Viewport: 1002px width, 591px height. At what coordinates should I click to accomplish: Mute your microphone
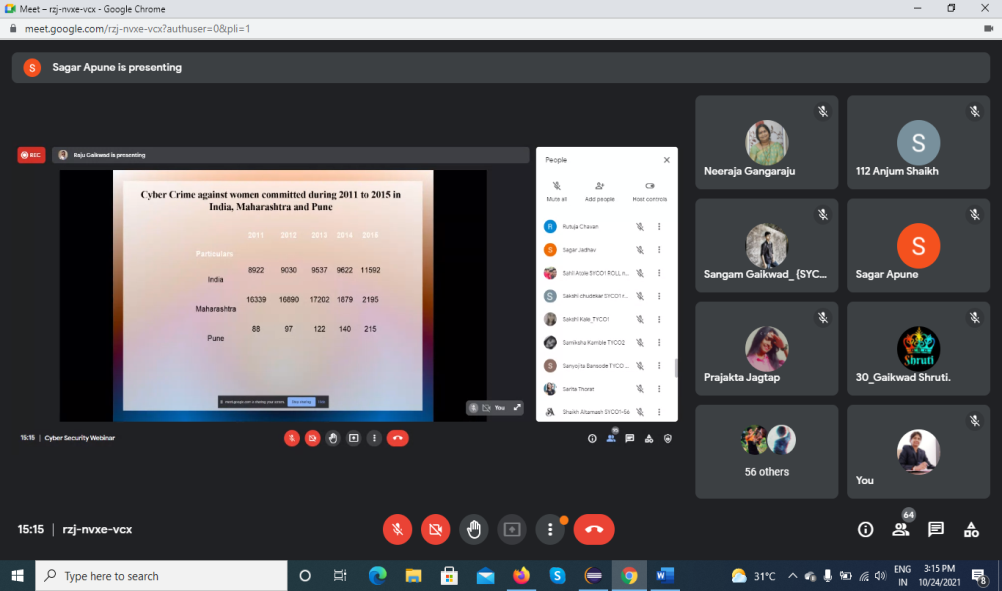coord(397,529)
